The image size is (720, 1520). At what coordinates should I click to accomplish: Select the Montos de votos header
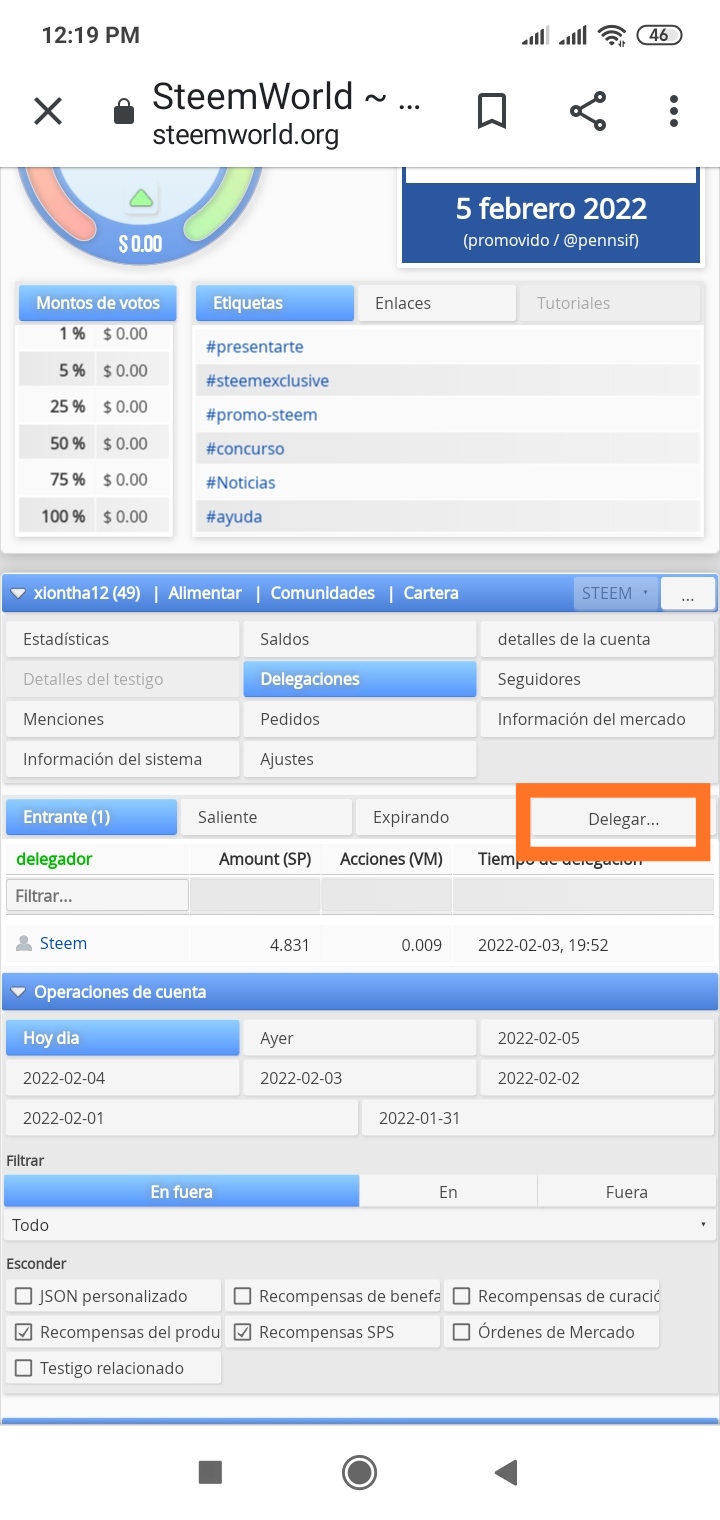97,303
